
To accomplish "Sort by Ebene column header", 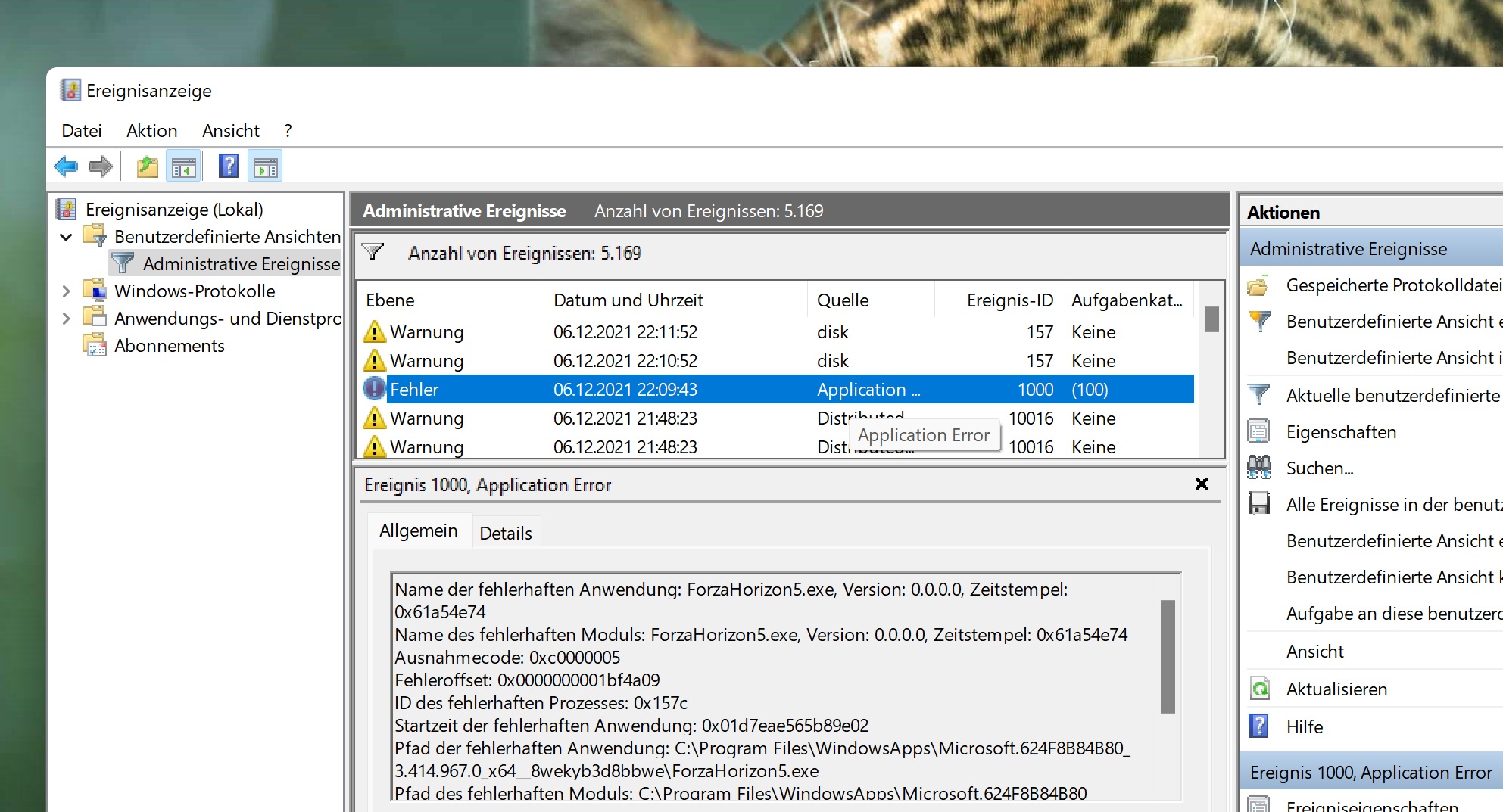I will pos(451,300).
